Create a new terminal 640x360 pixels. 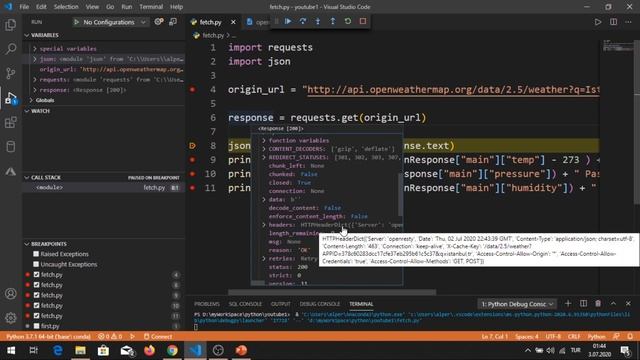click(x=568, y=304)
